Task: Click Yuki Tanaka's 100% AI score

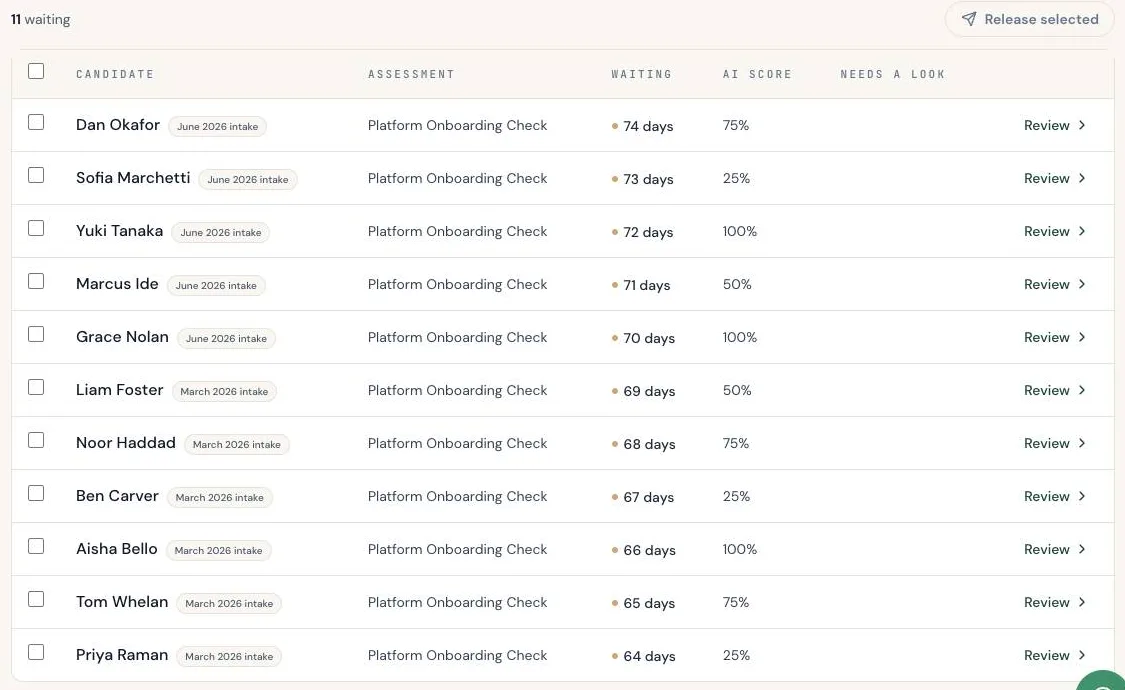Action: 740,232
